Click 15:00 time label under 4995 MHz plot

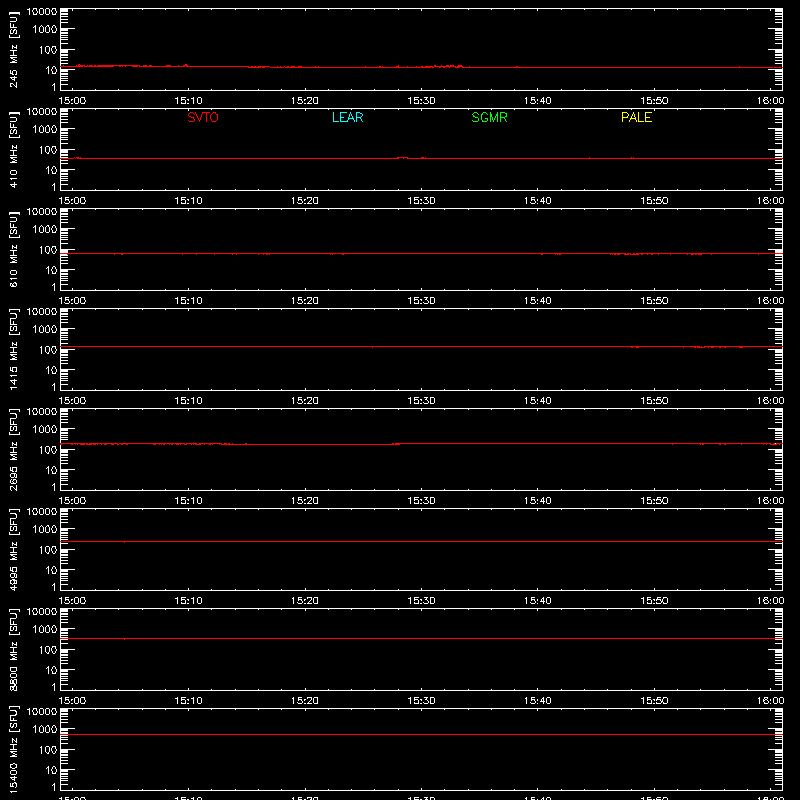coord(72,601)
